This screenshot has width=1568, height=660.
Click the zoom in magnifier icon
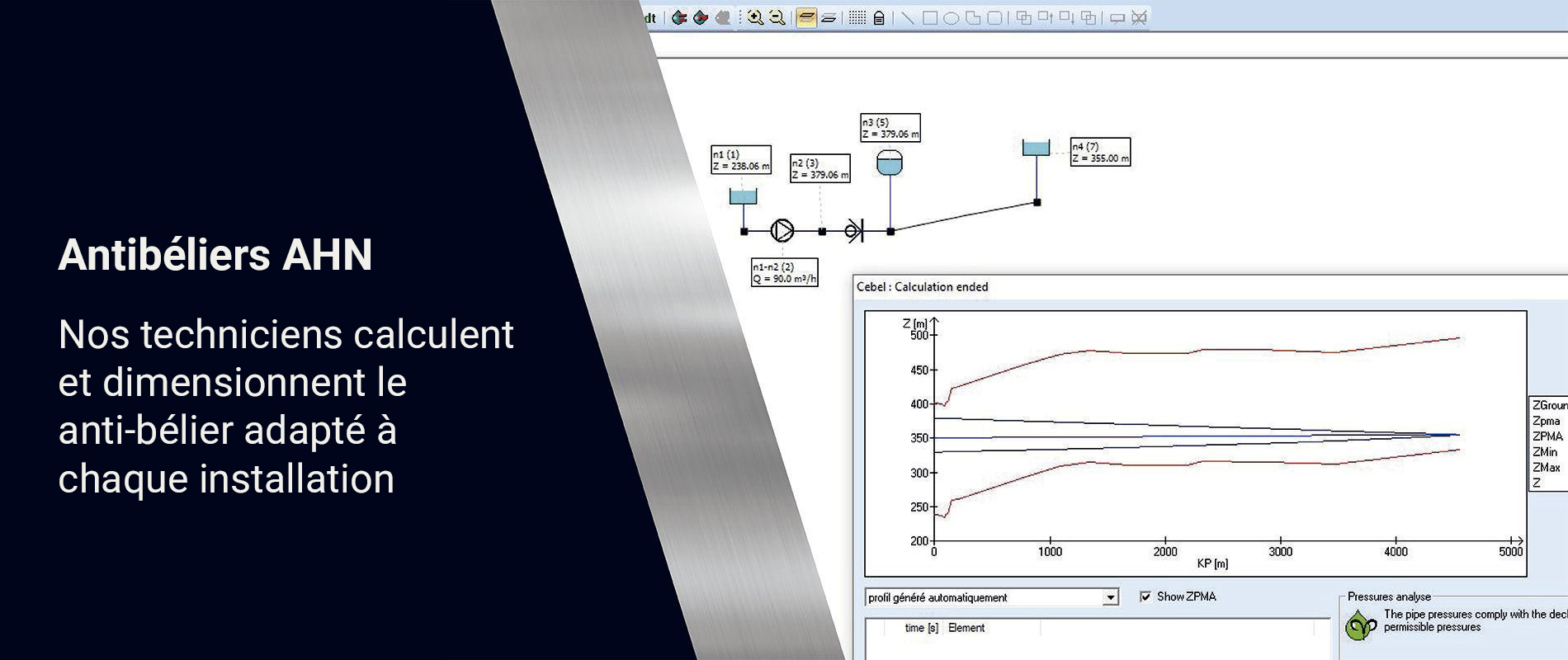(754, 17)
